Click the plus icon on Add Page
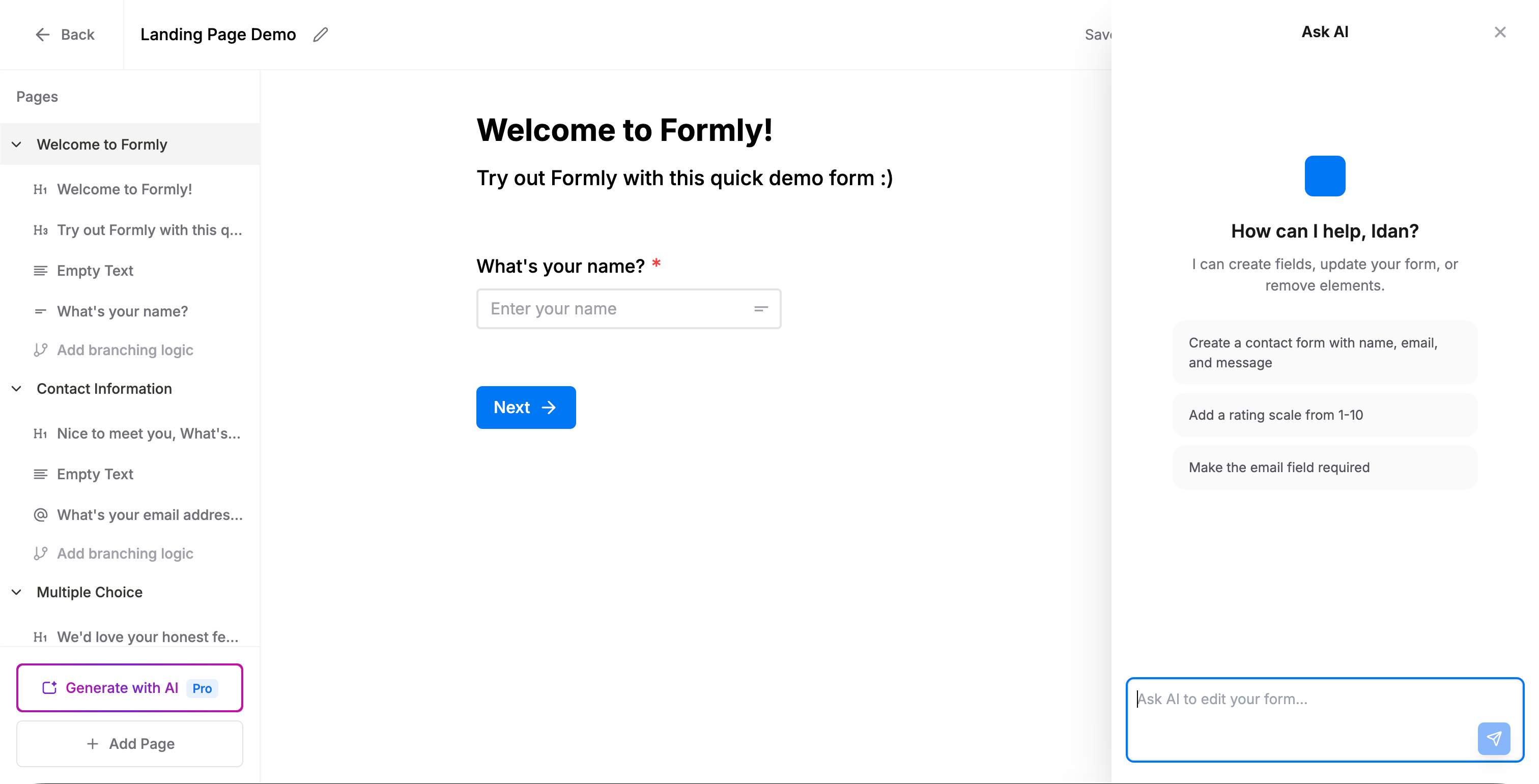The width and height of the screenshot is (1539, 784). pos(92,744)
